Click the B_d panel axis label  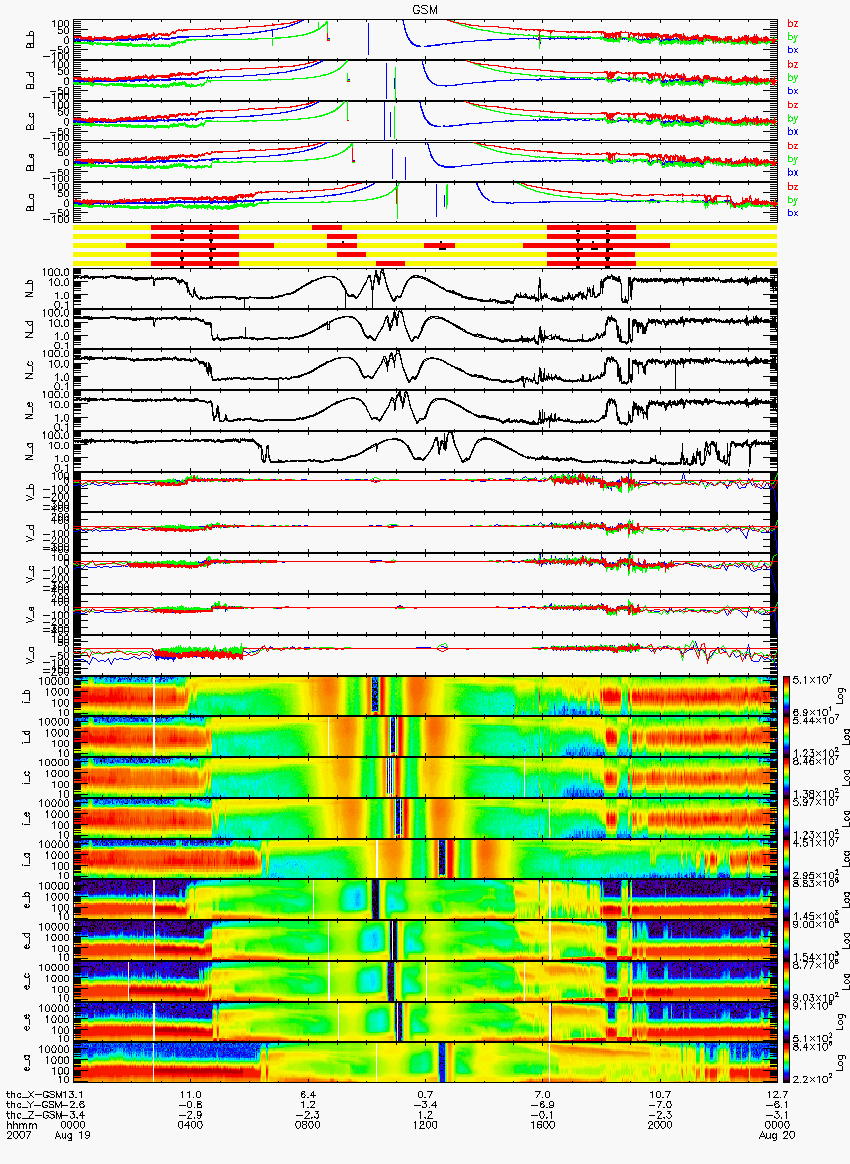click(31, 81)
